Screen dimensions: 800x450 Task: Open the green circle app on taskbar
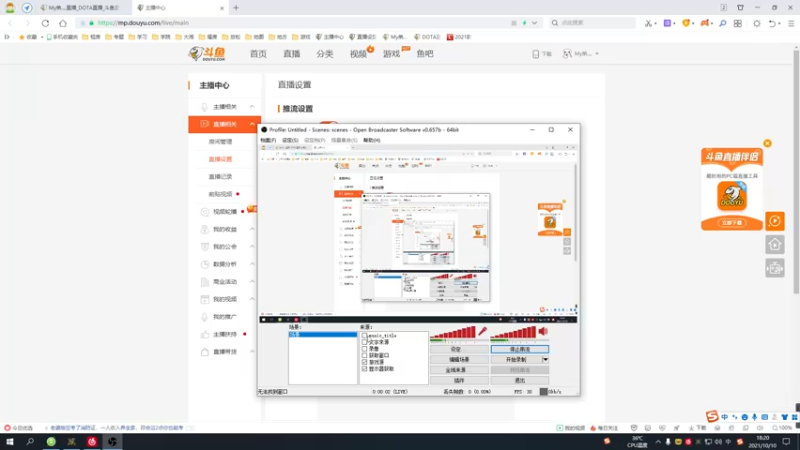point(51,442)
